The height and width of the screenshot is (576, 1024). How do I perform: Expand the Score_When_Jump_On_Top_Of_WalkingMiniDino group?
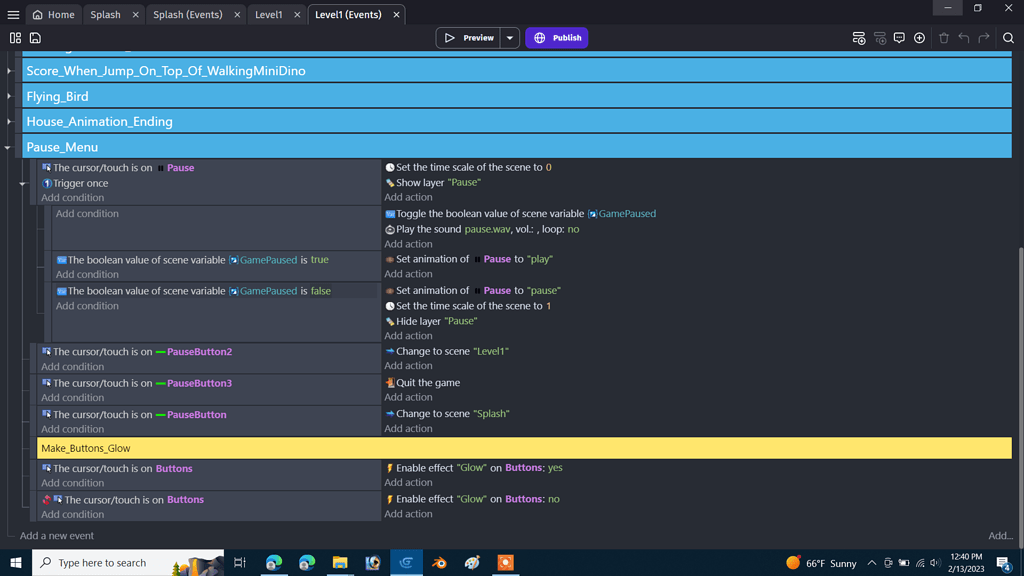(9, 71)
